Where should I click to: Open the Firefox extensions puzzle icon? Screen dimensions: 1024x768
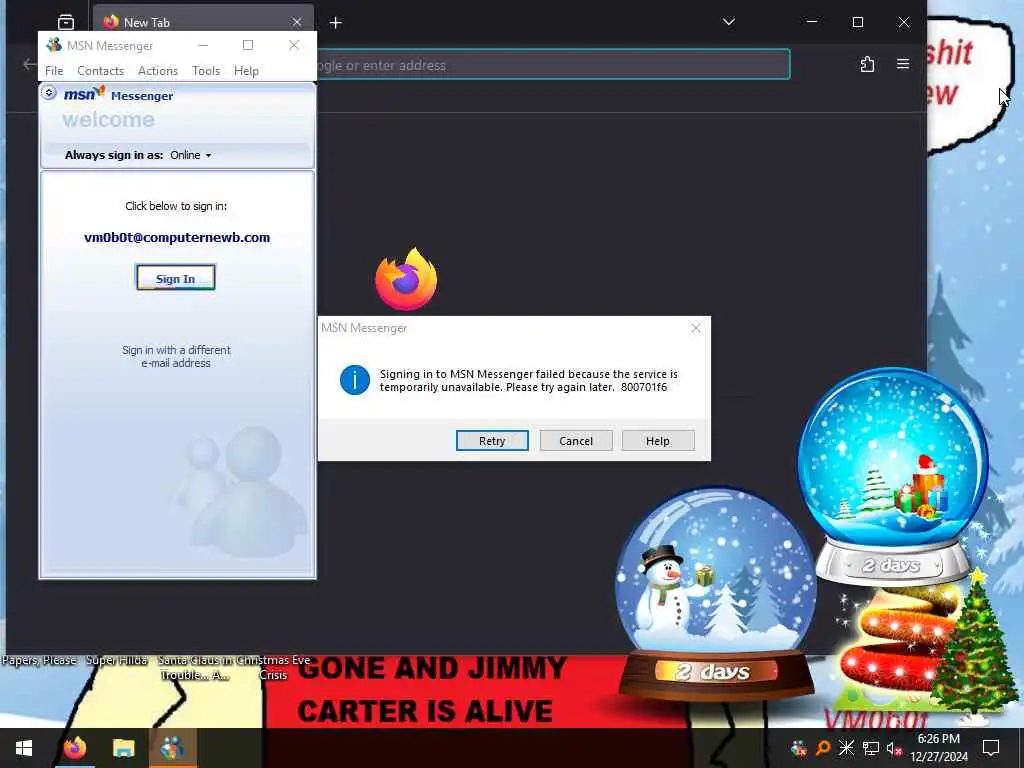click(867, 64)
